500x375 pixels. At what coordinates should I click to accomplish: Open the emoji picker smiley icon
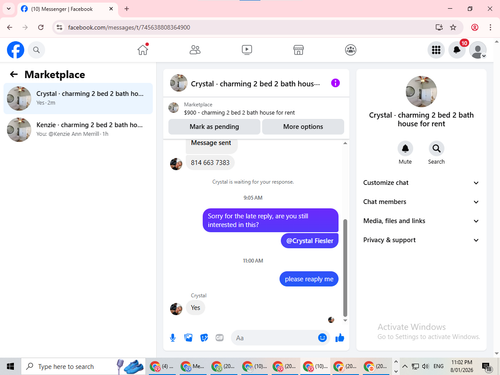pos(322,338)
